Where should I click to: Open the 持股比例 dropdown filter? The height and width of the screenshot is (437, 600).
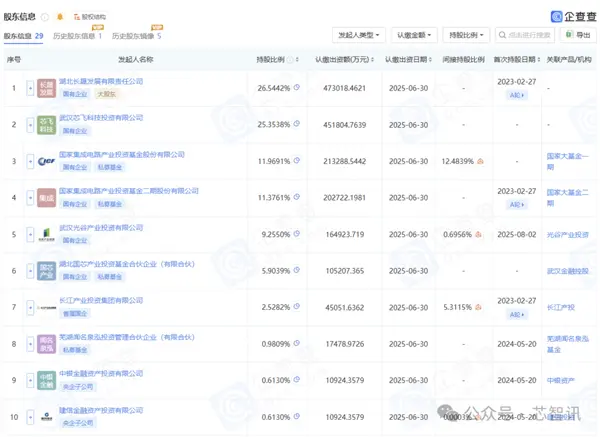coord(466,35)
